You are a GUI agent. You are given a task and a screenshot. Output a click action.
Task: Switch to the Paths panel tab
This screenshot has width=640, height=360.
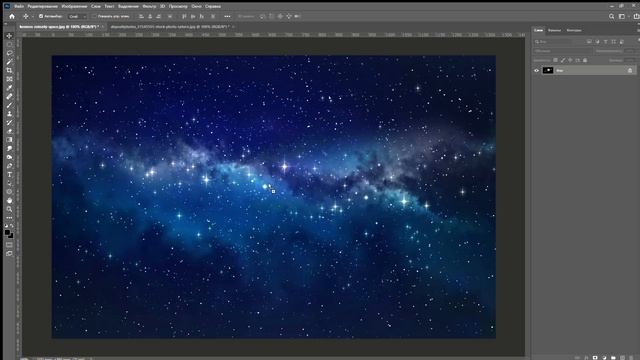click(x=574, y=30)
